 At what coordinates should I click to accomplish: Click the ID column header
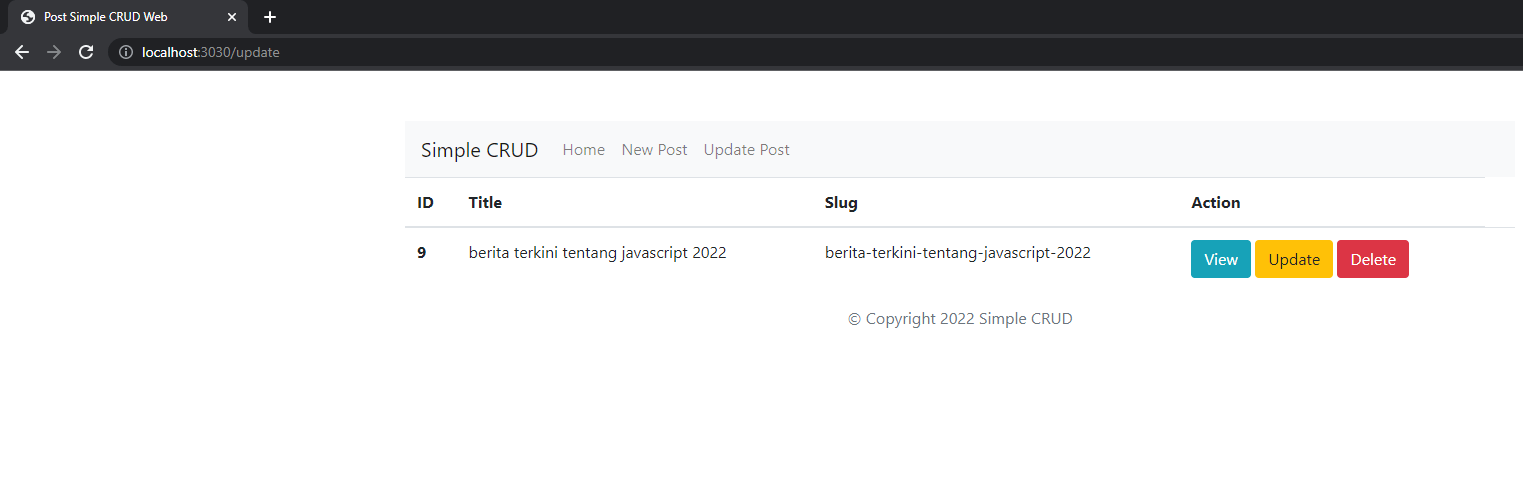[426, 203]
